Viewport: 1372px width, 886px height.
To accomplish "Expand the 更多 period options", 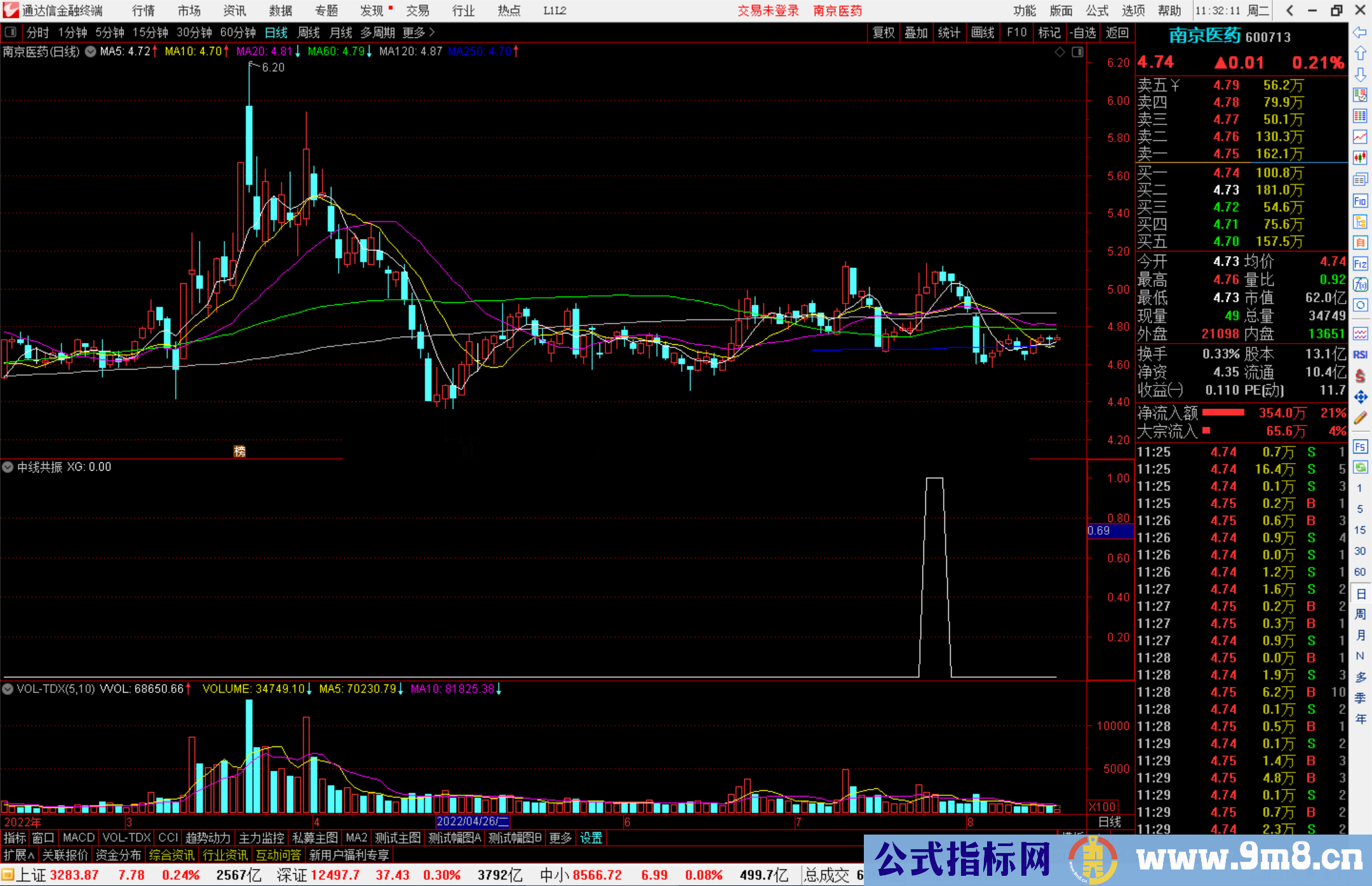I will pos(418,32).
